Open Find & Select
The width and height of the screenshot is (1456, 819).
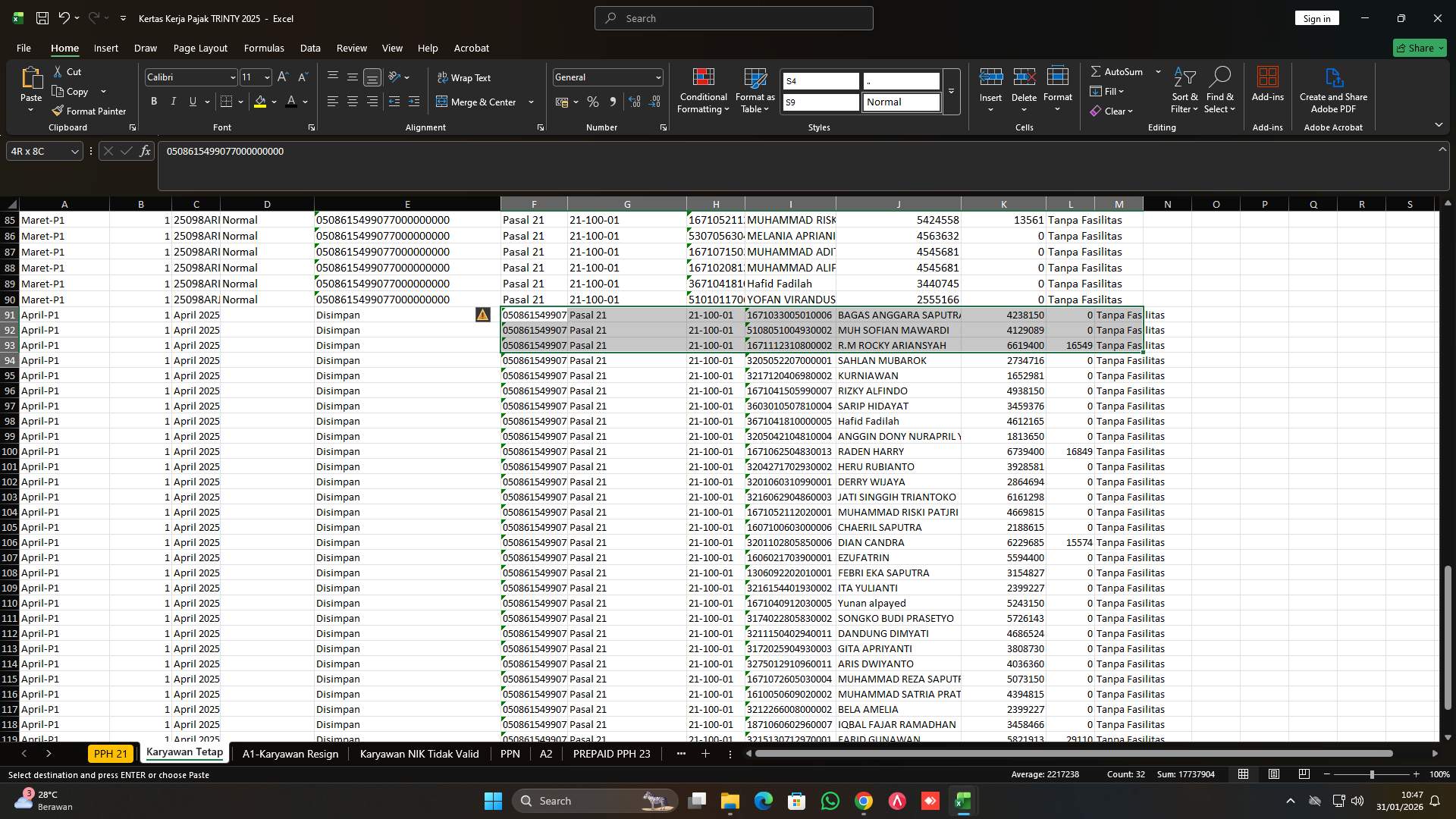click(1219, 89)
